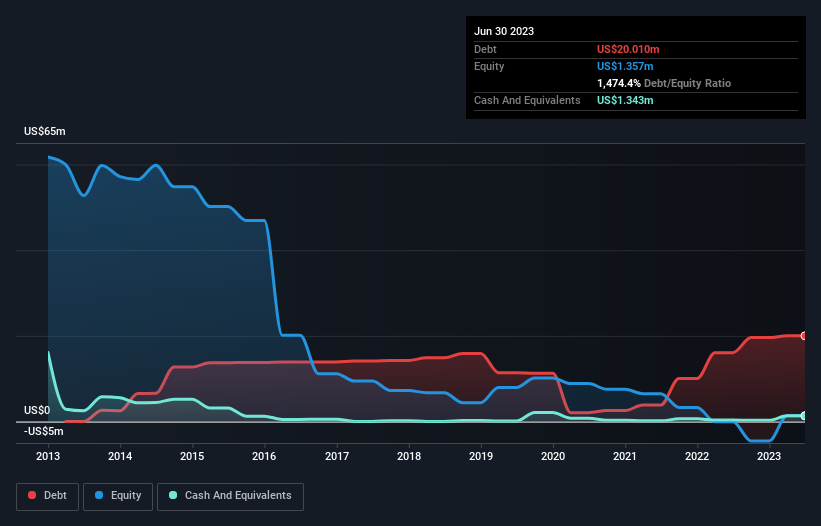Image resolution: width=821 pixels, height=526 pixels.
Task: Click the 2015 x-axis label
Action: point(192,456)
